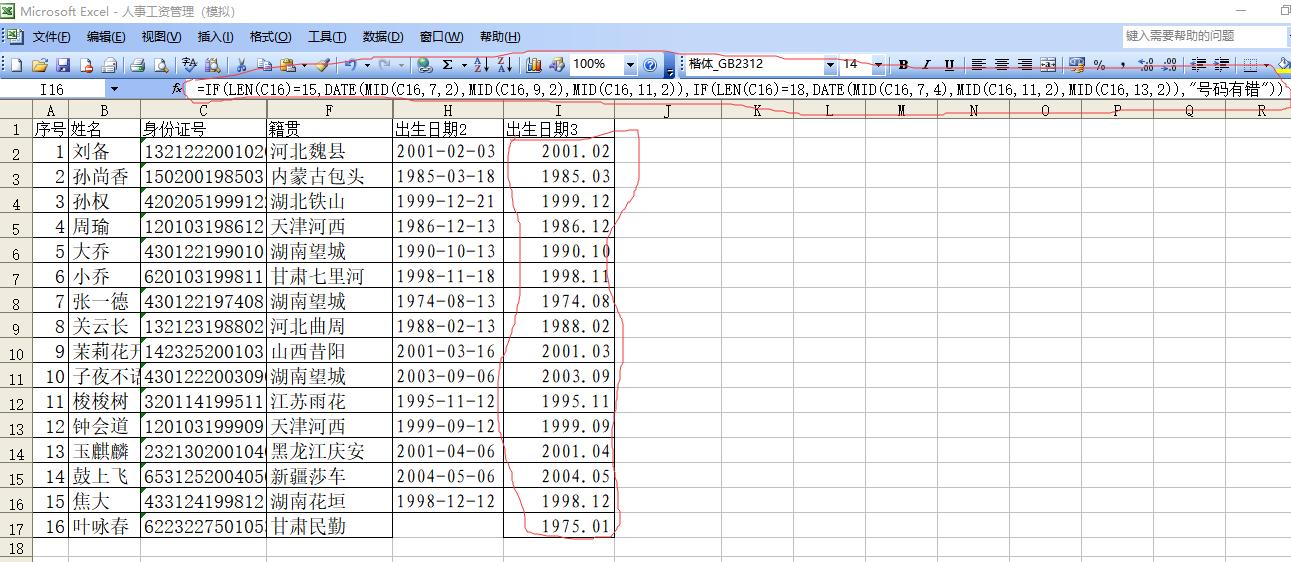Cut selection with the scissors icon

(x=241, y=65)
